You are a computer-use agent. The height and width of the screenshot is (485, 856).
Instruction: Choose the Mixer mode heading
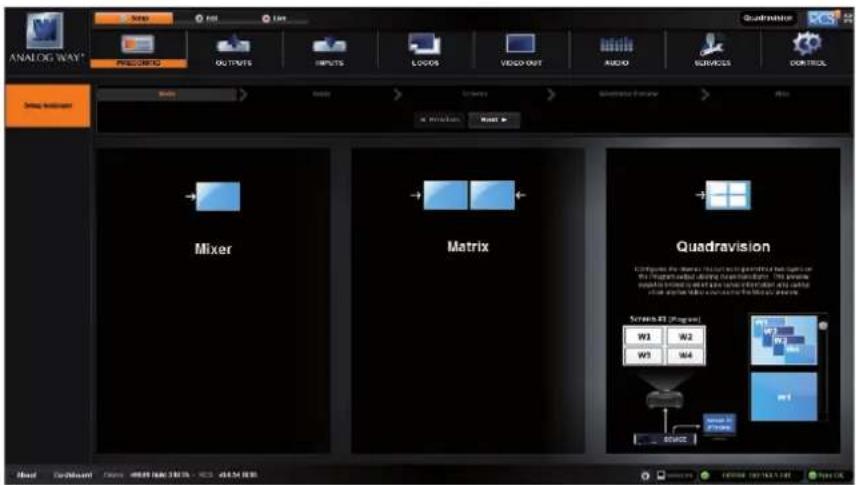213,249
